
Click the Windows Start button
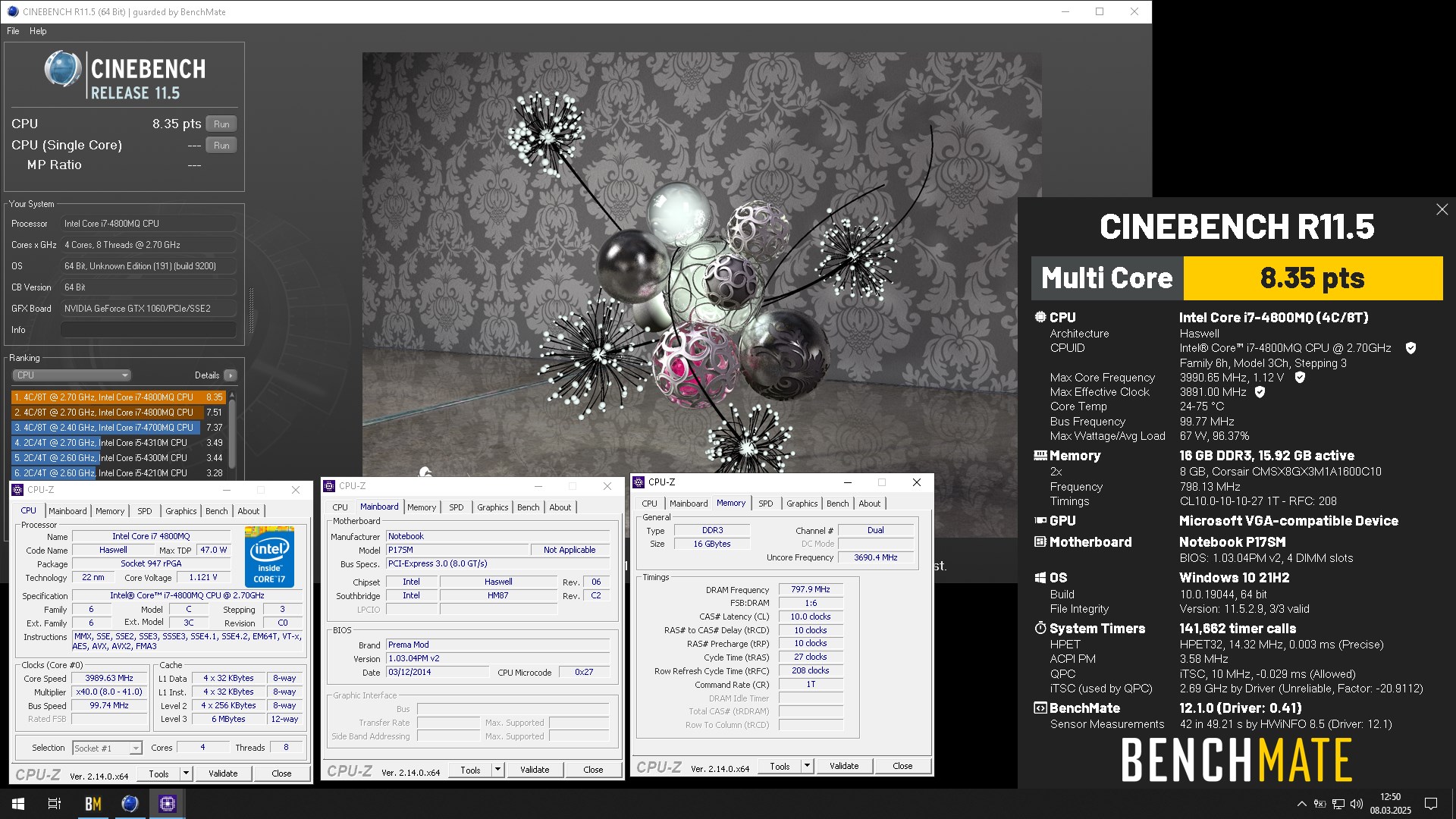coord(18,804)
